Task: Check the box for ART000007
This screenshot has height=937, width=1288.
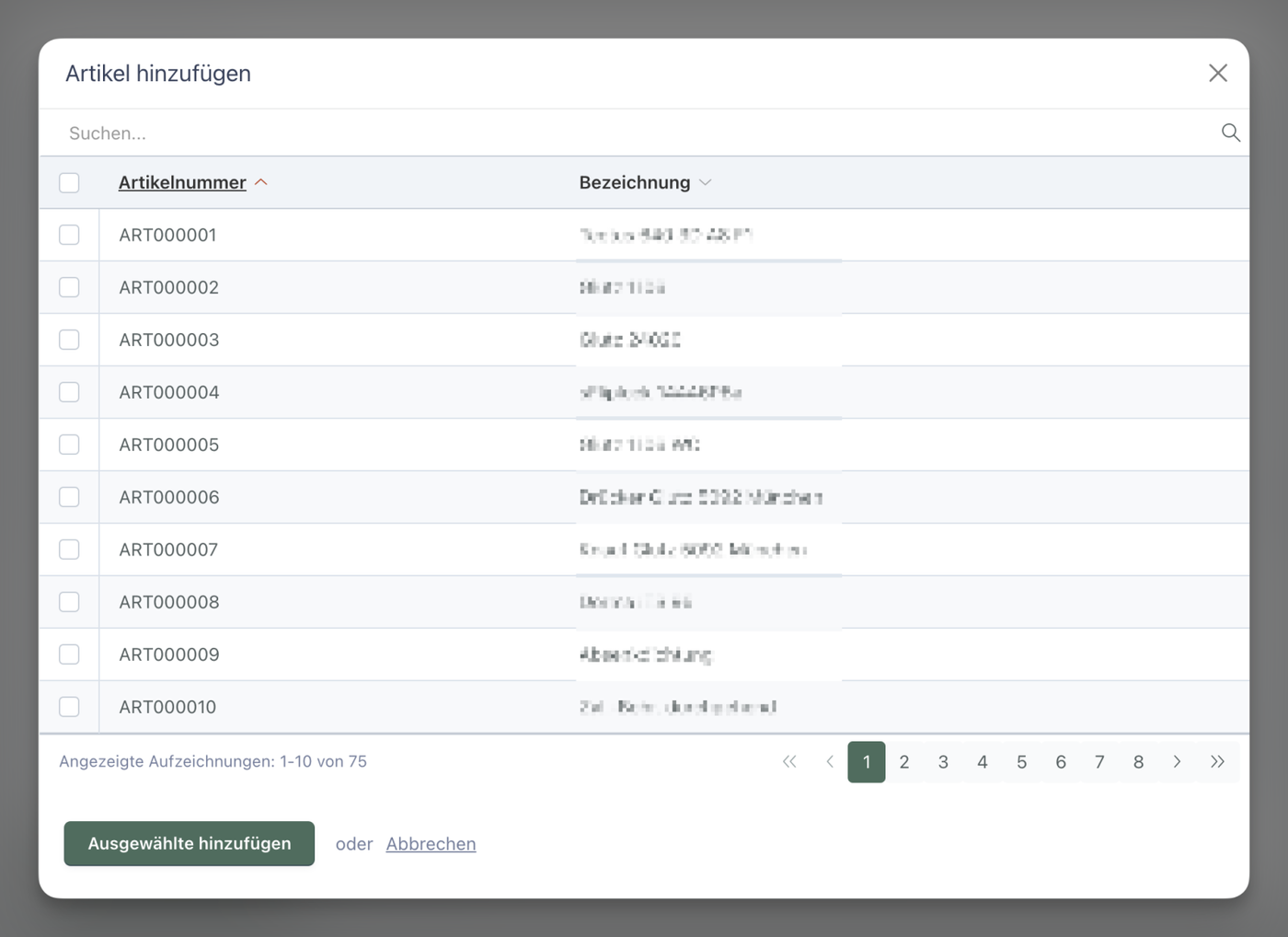Action: click(69, 549)
